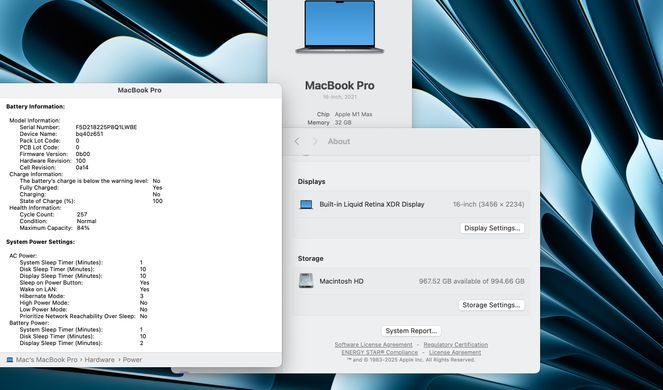Screen dimensions: 663x390
Task: Click the large MacBook Pro heading
Action: (340, 85)
